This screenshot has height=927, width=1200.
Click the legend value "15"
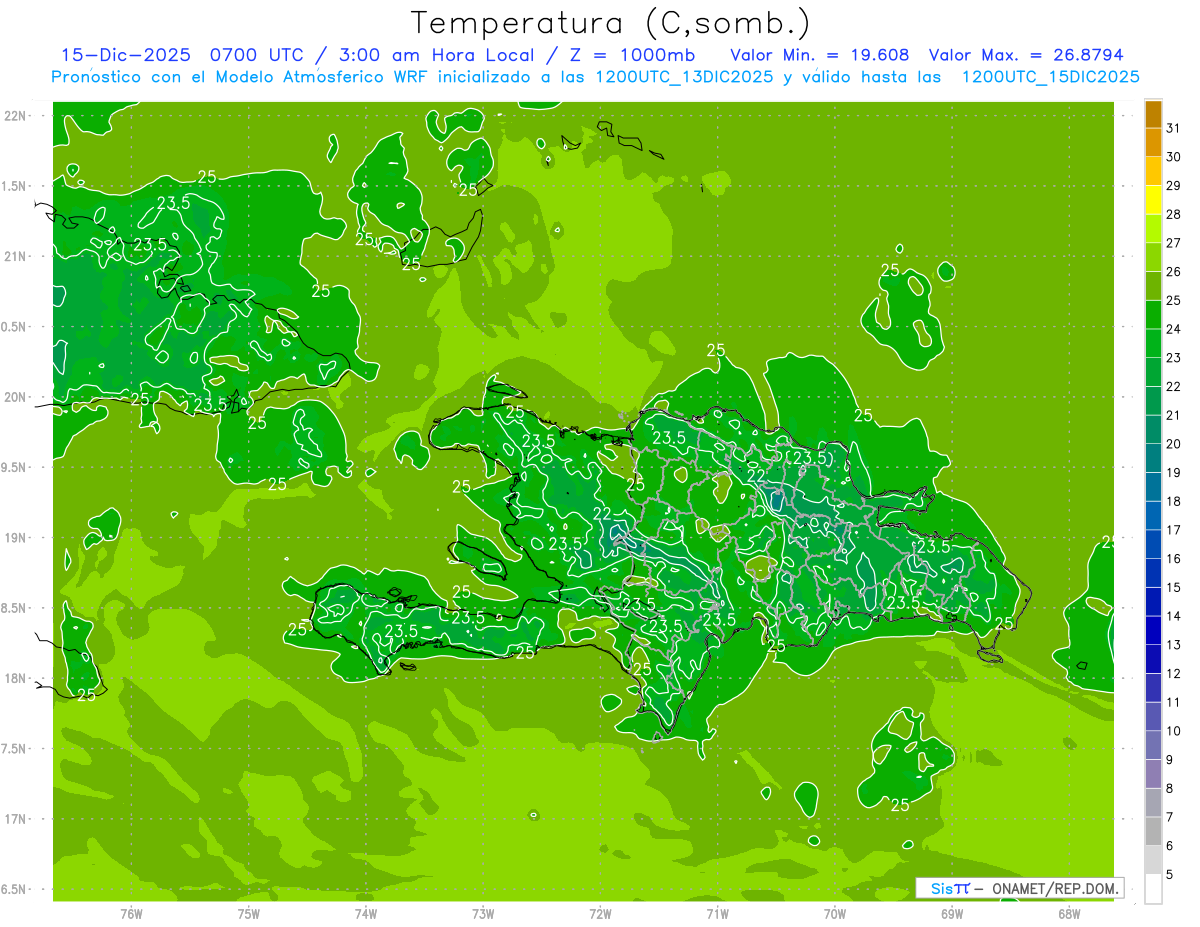point(1173,588)
